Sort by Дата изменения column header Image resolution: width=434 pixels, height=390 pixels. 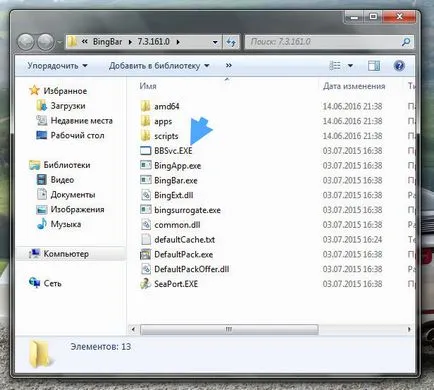tap(354, 86)
